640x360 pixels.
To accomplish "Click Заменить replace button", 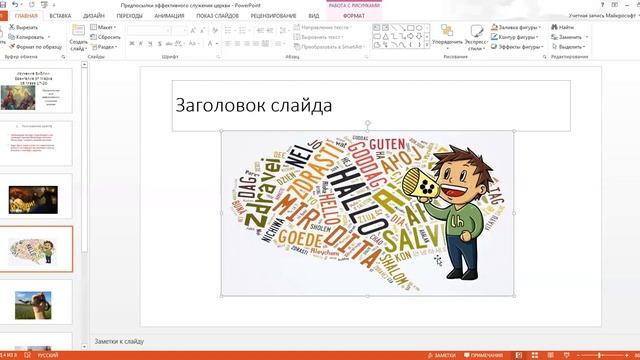I will pos(569,37).
